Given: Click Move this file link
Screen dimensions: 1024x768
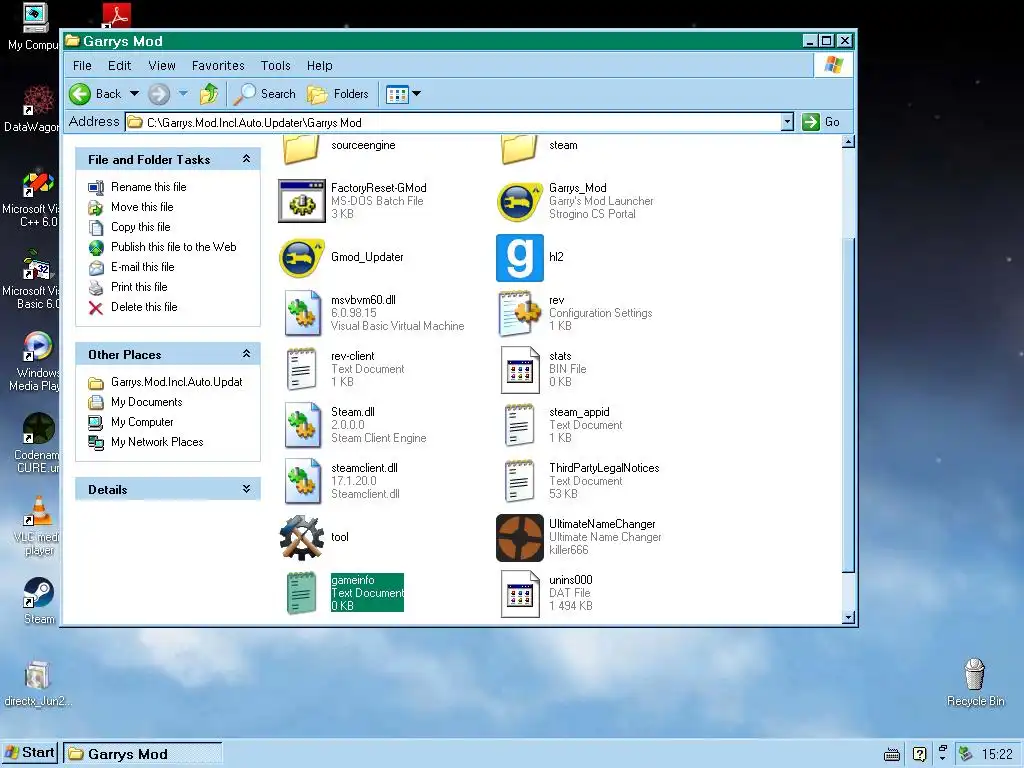Looking at the screenshot, I should point(142,207).
